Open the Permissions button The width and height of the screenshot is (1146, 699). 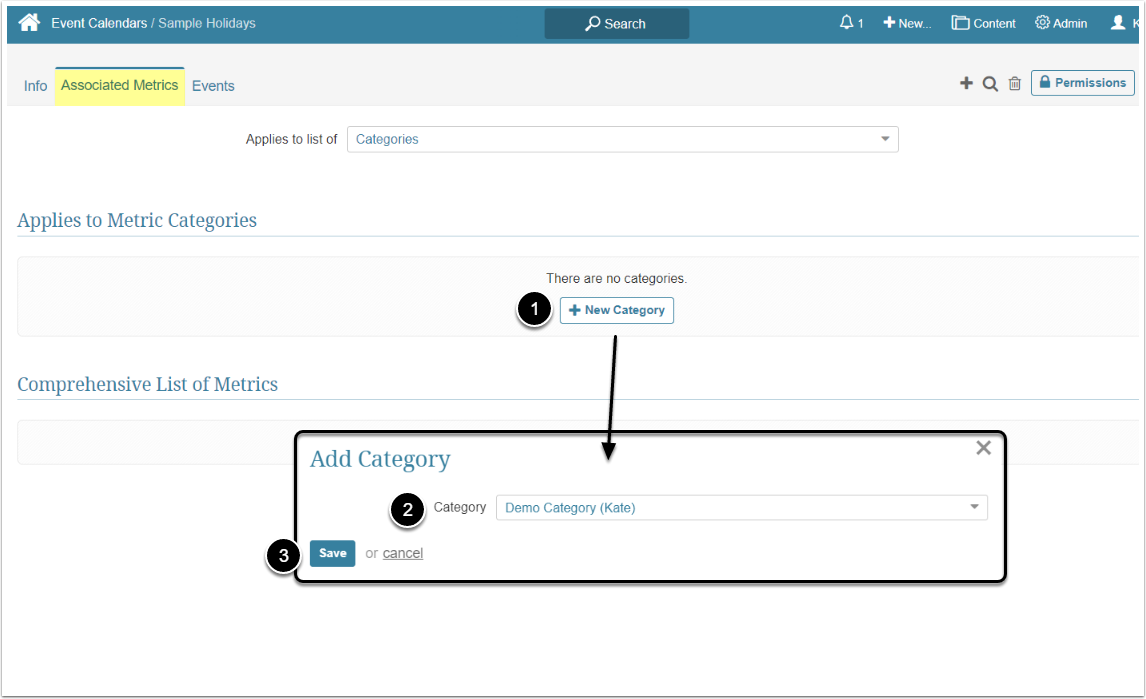pyautogui.click(x=1082, y=83)
